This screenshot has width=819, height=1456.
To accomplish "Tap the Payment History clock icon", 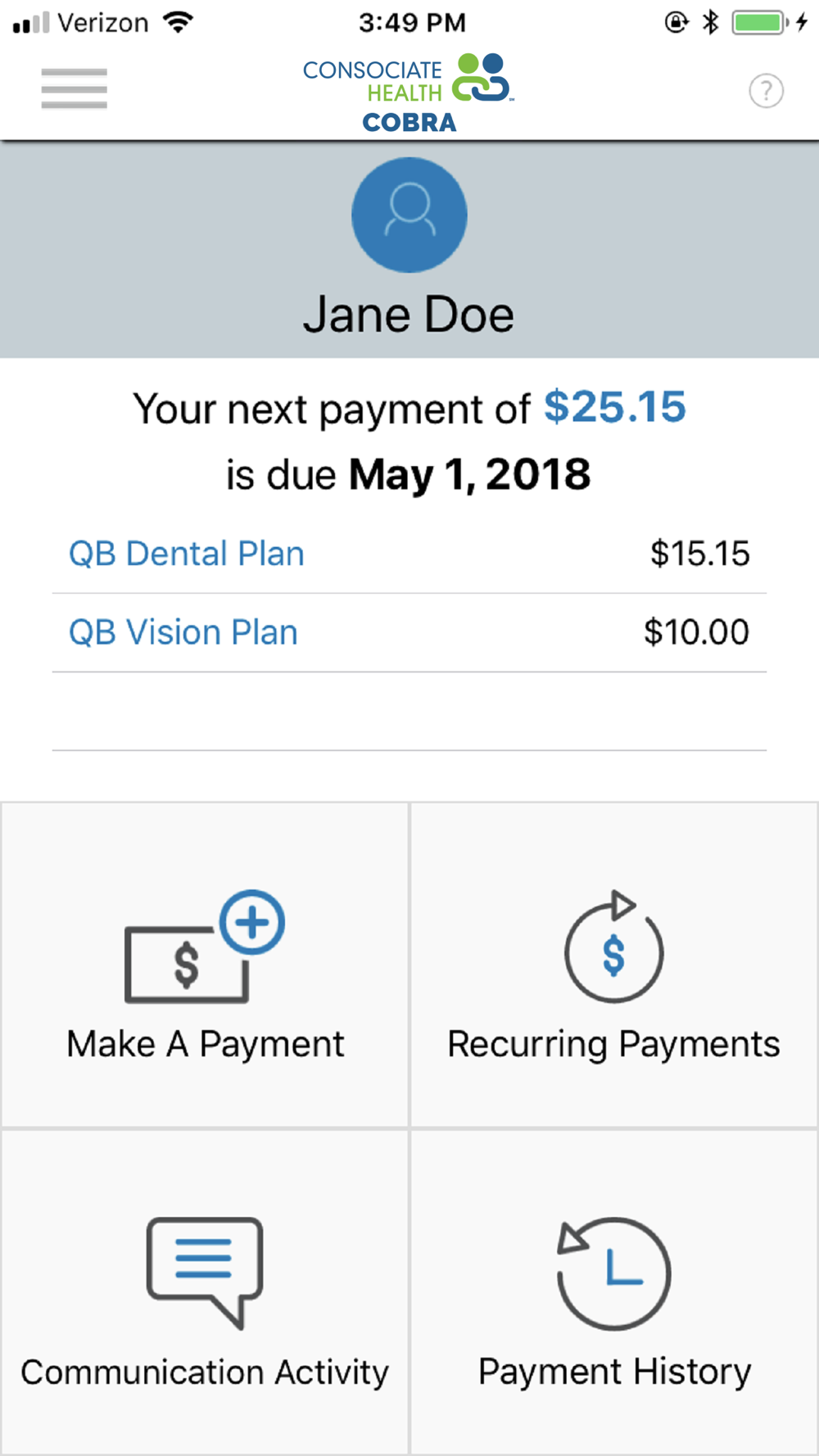I will pyautogui.click(x=614, y=1273).
